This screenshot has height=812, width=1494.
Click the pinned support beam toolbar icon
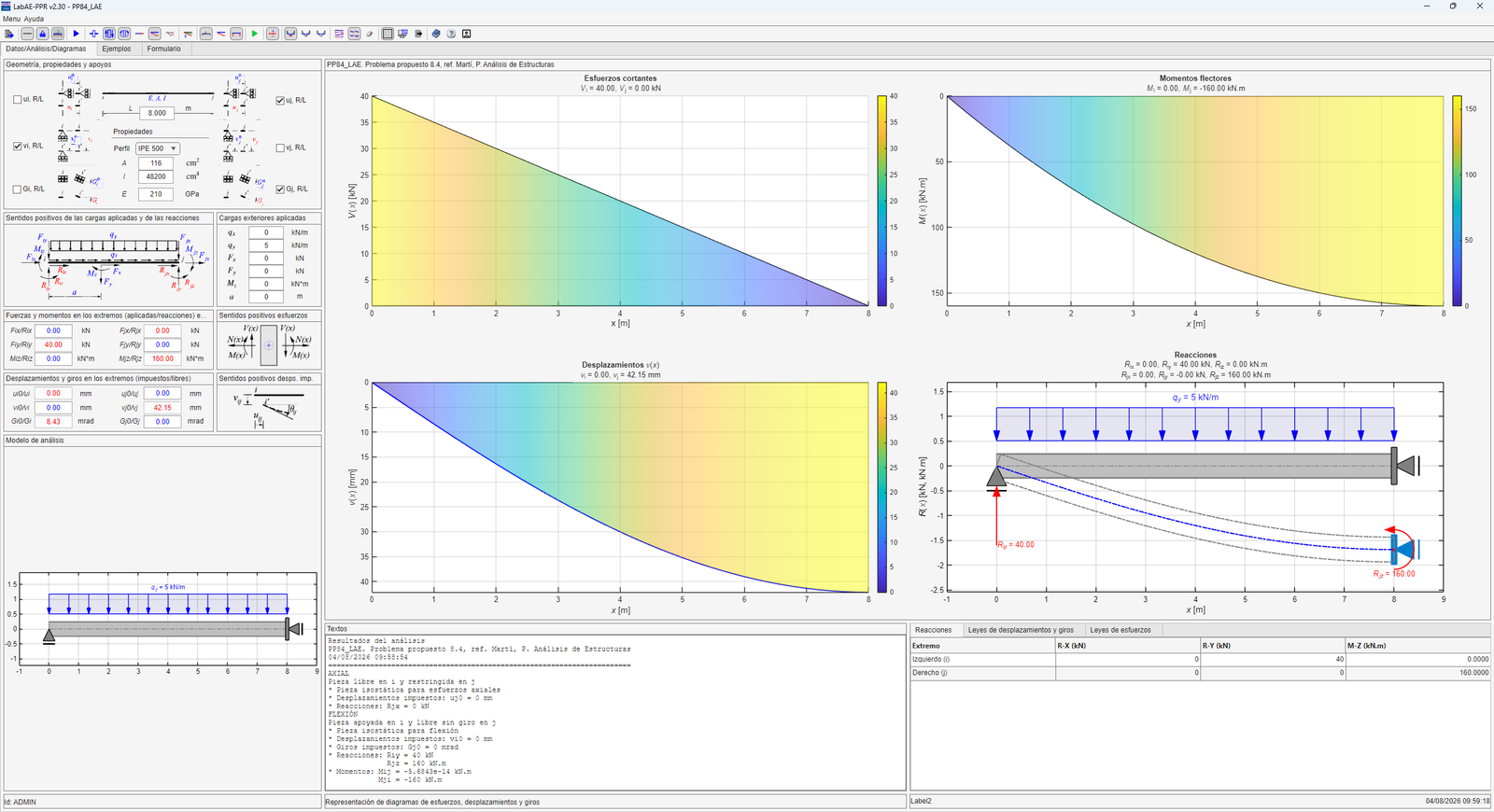click(x=42, y=34)
